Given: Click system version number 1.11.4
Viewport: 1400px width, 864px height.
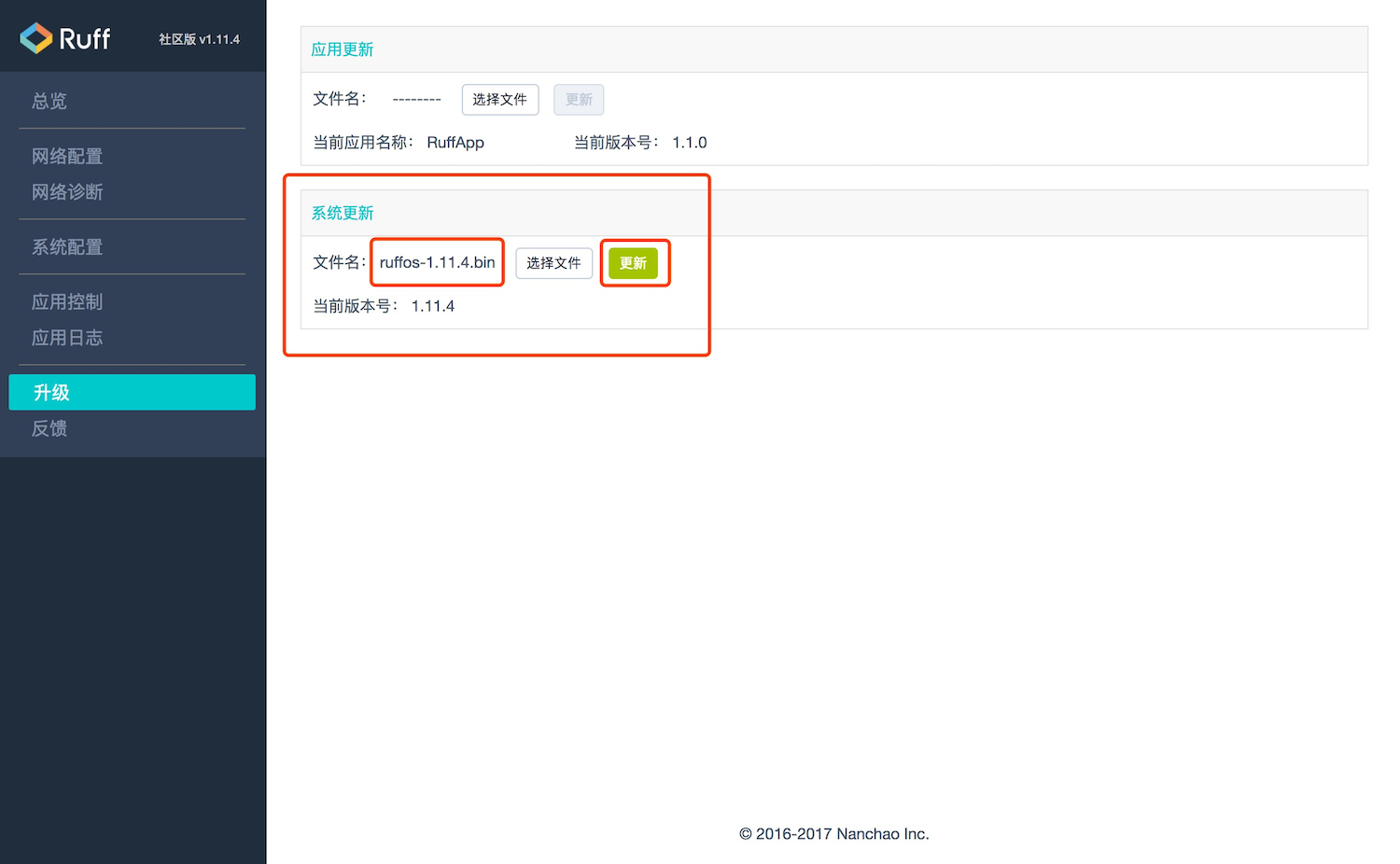Looking at the screenshot, I should (433, 306).
